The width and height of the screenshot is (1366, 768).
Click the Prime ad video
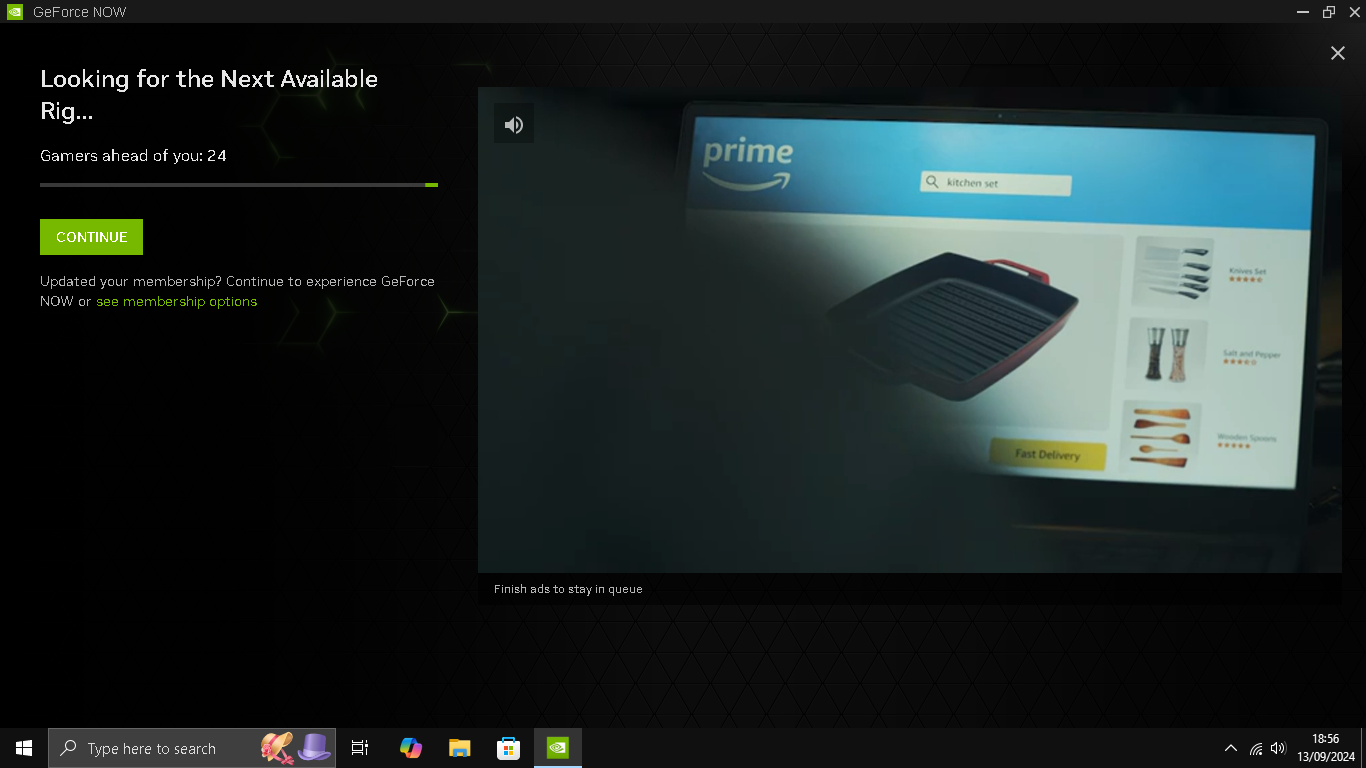(910, 329)
